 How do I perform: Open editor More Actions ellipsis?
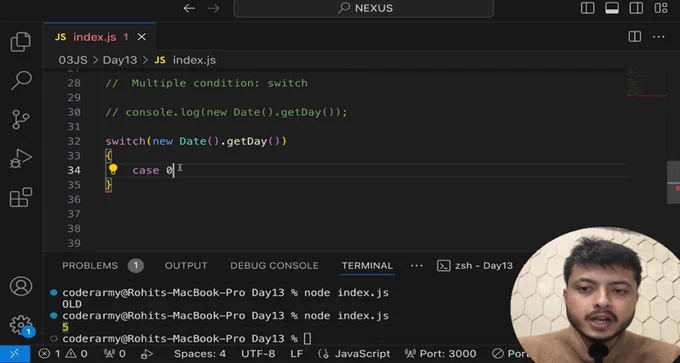point(658,37)
